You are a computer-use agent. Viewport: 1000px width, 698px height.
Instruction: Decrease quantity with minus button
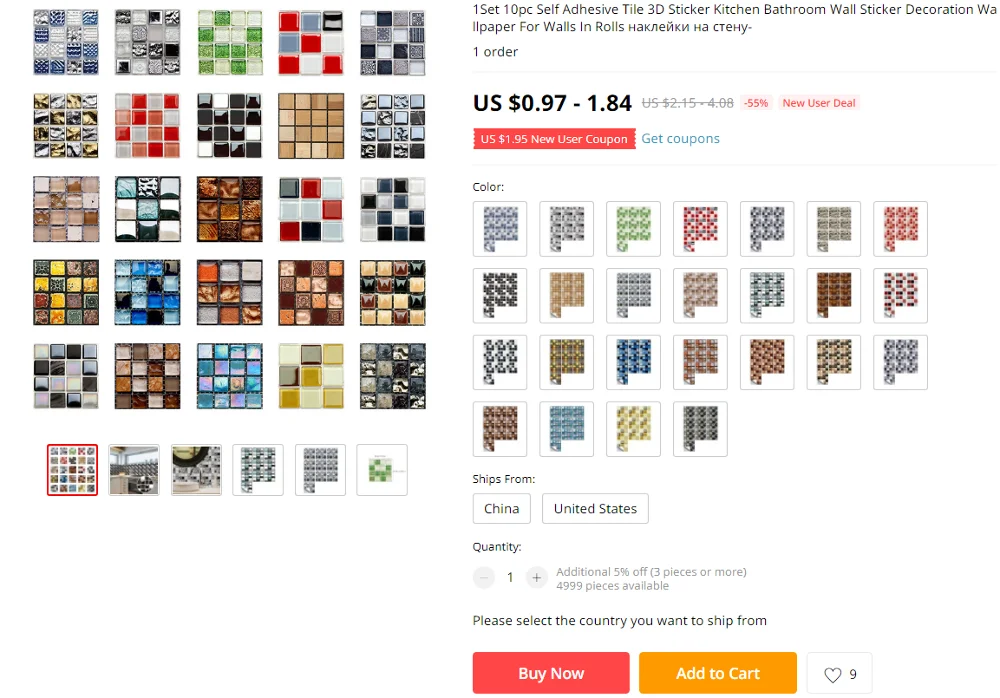[x=483, y=577]
